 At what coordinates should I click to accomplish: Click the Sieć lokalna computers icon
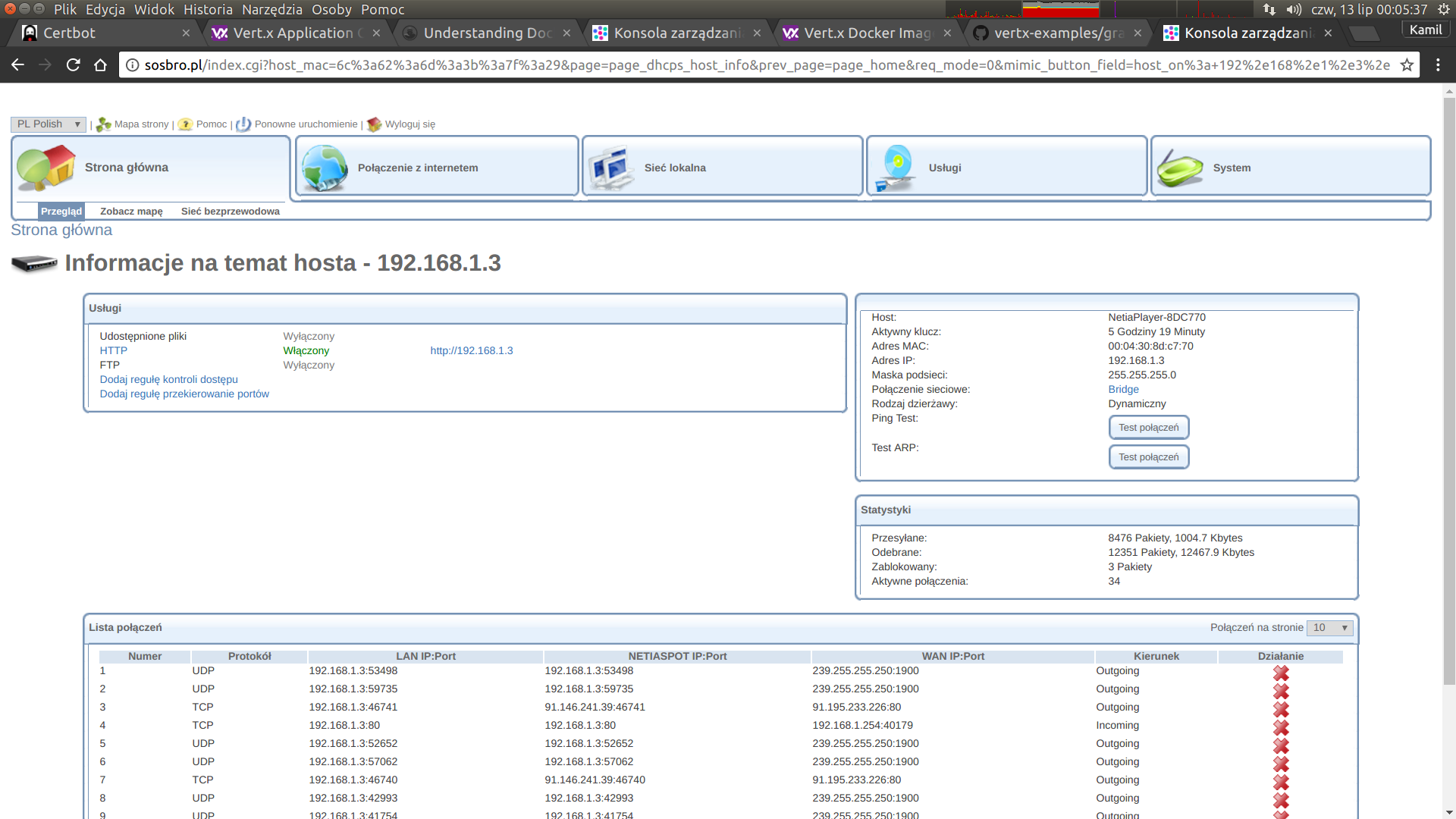(x=611, y=168)
